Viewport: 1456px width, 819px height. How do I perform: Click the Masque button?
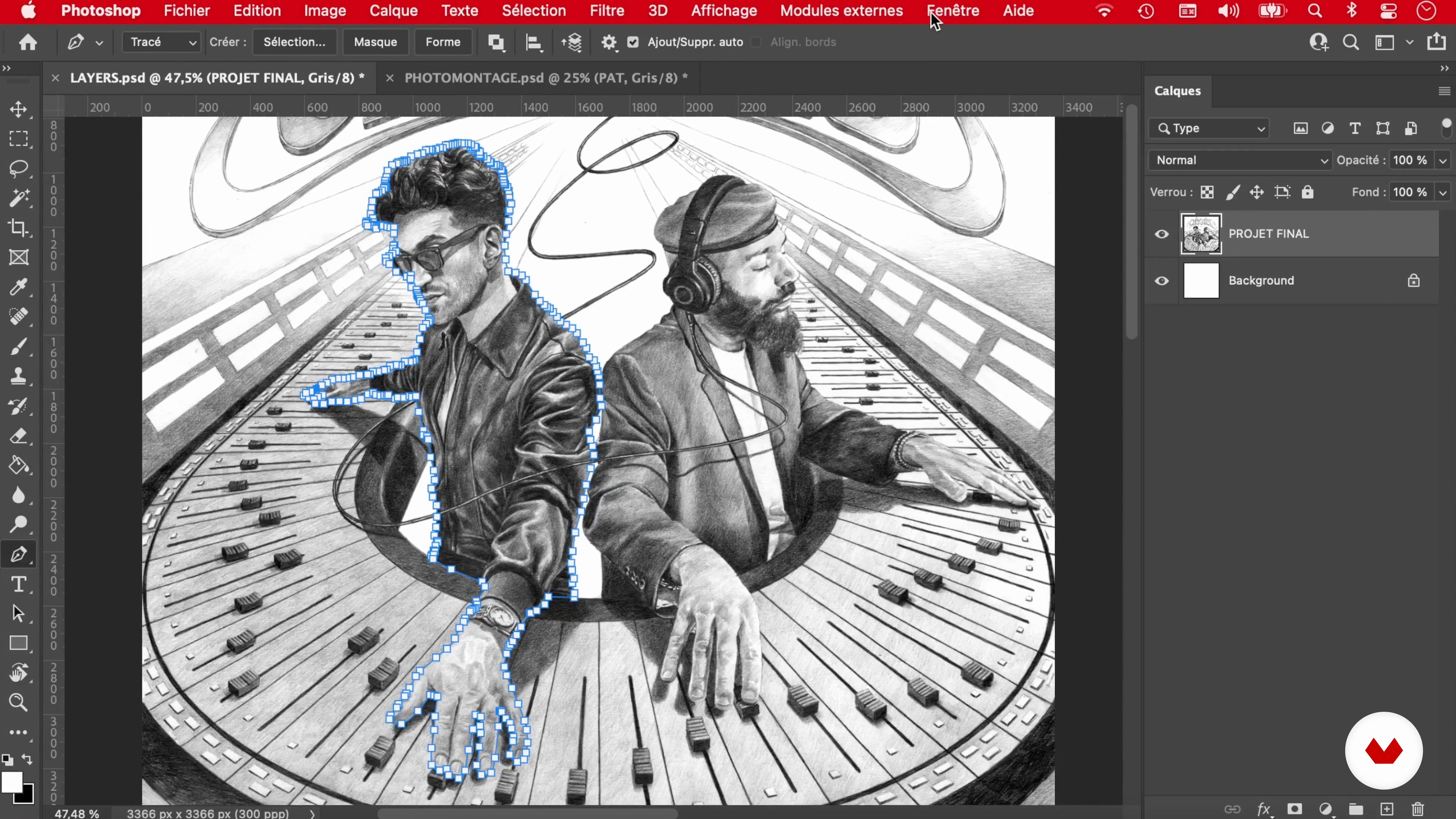tap(375, 42)
